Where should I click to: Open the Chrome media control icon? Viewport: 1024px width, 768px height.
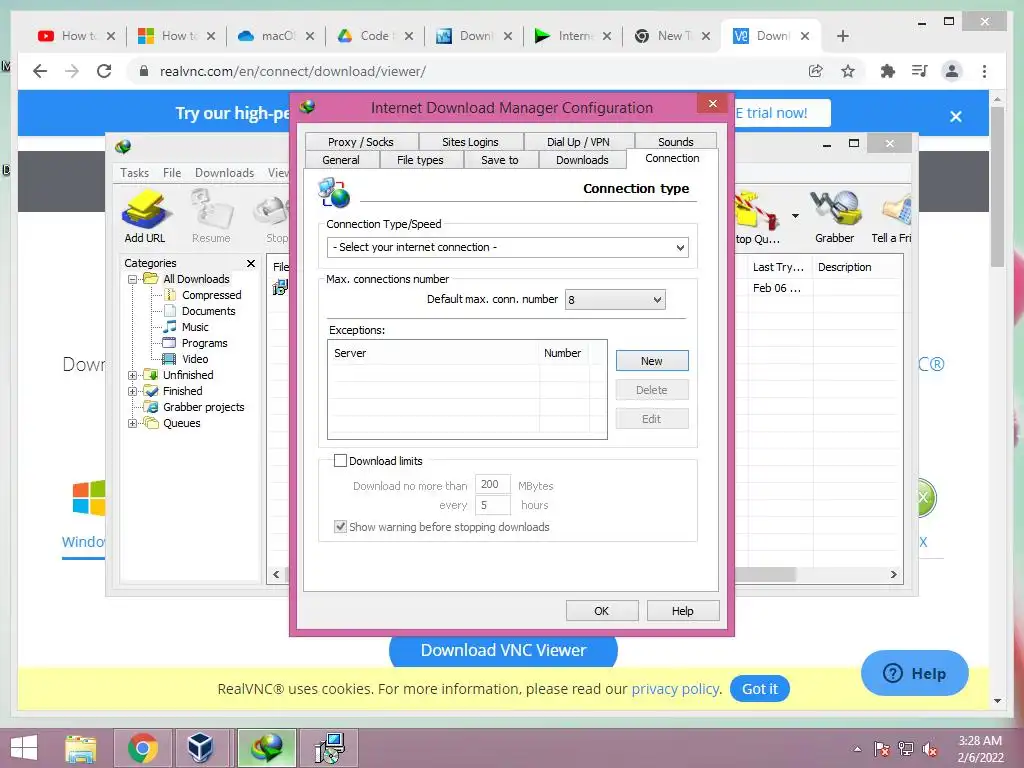click(x=920, y=71)
